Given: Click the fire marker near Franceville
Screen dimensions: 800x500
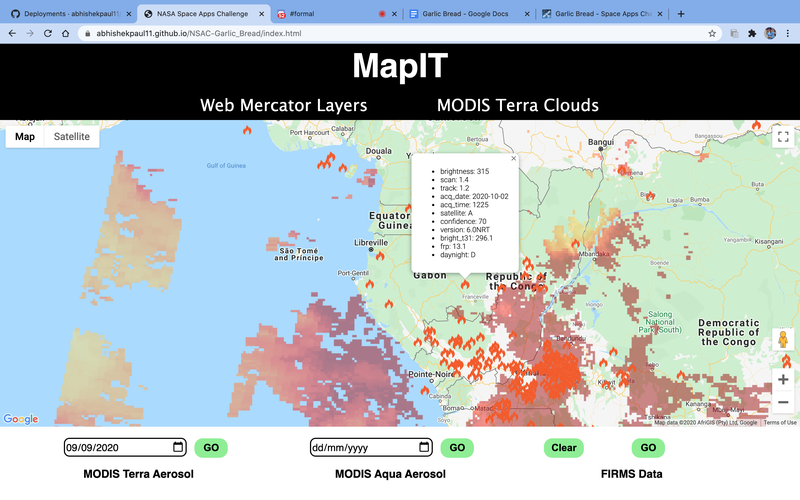Looking at the screenshot, I should (x=465, y=284).
